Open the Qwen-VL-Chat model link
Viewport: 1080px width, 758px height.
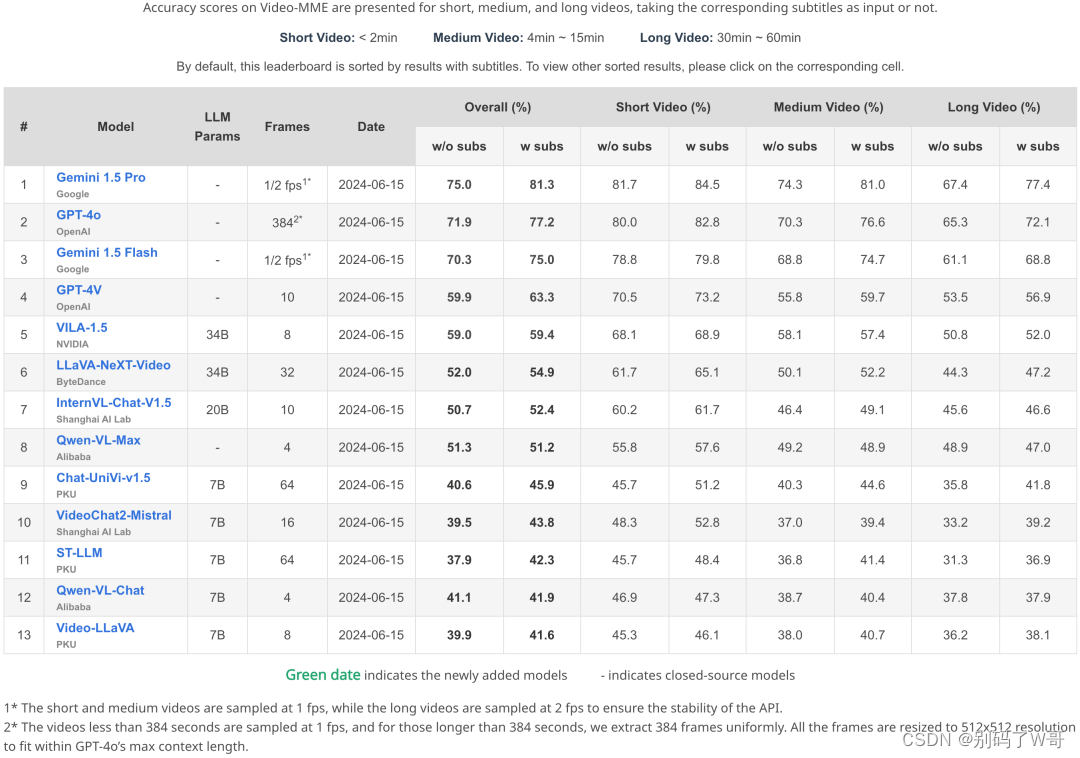100,590
